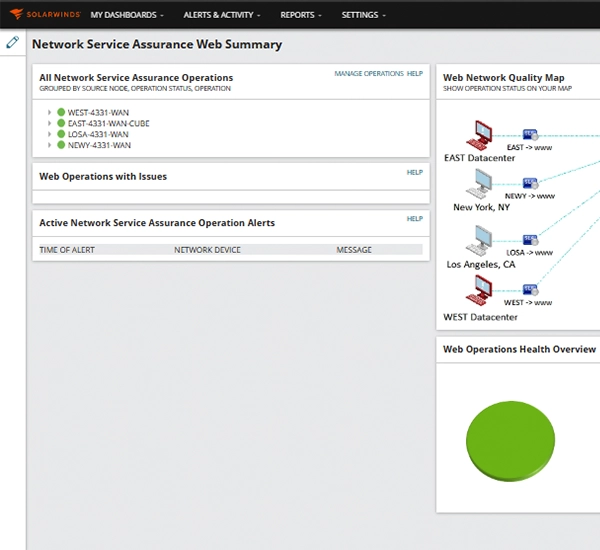Click green status dot for LOSA-4331-WAN
This screenshot has width=600, height=550.
(61, 134)
